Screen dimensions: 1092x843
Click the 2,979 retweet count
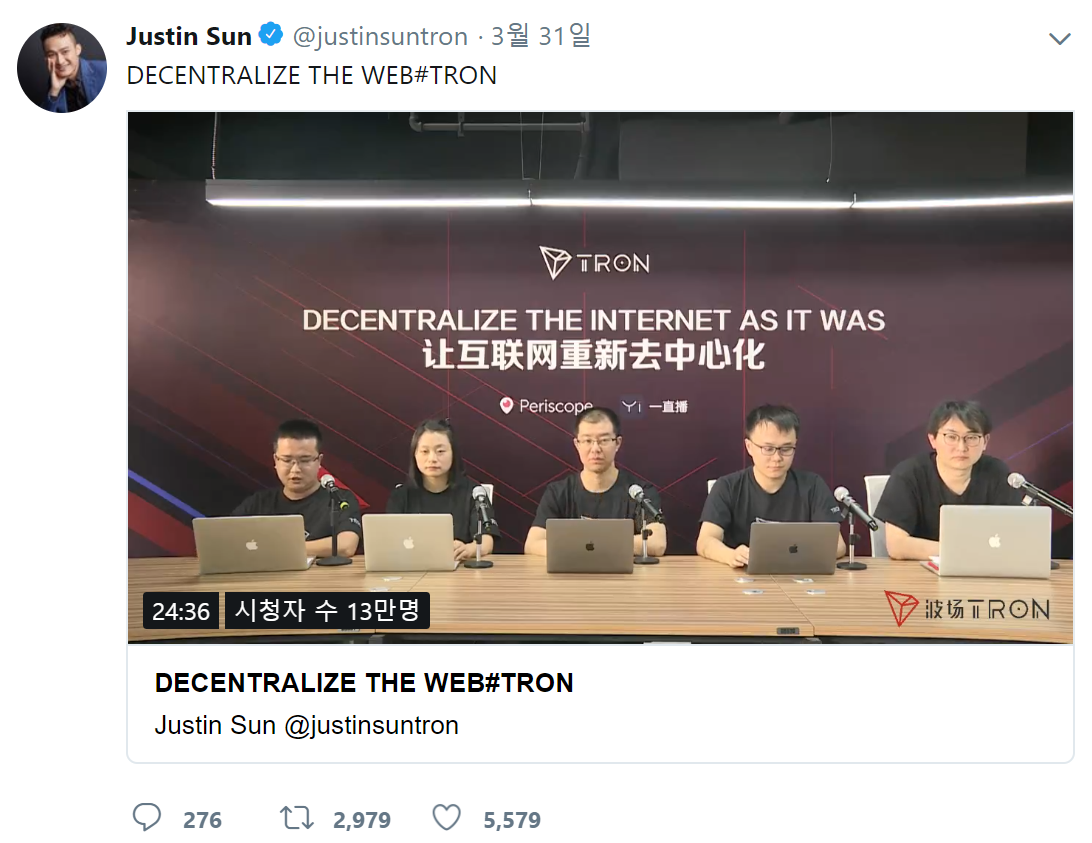coord(361,820)
